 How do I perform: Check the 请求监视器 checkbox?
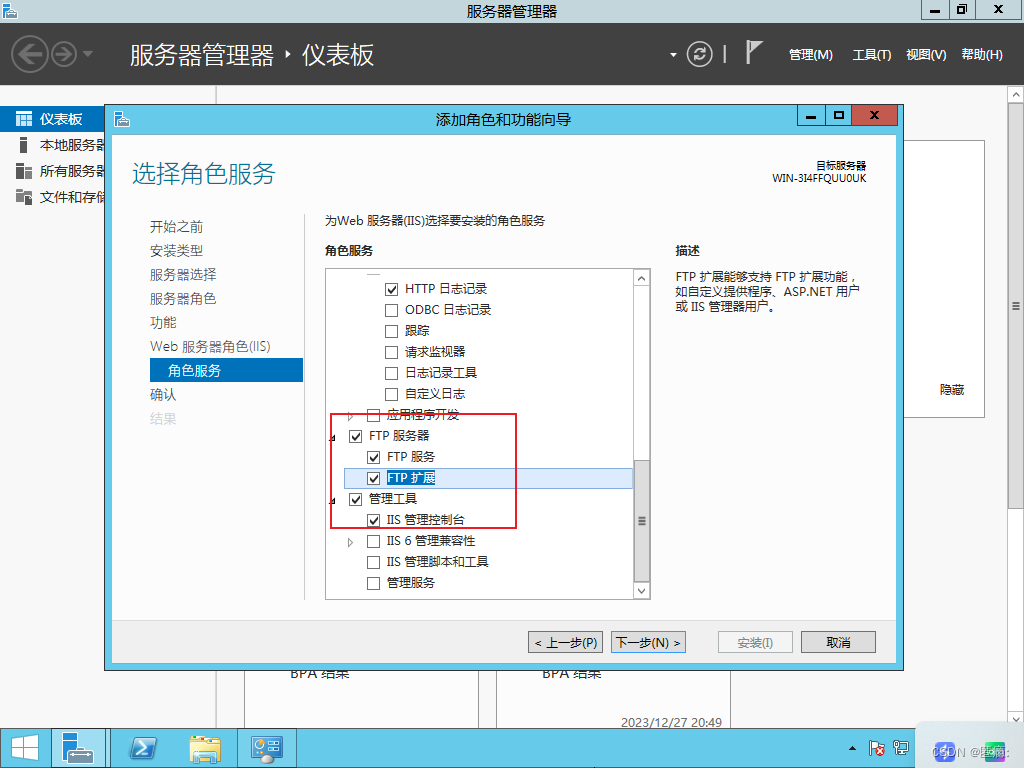pyautogui.click(x=391, y=353)
